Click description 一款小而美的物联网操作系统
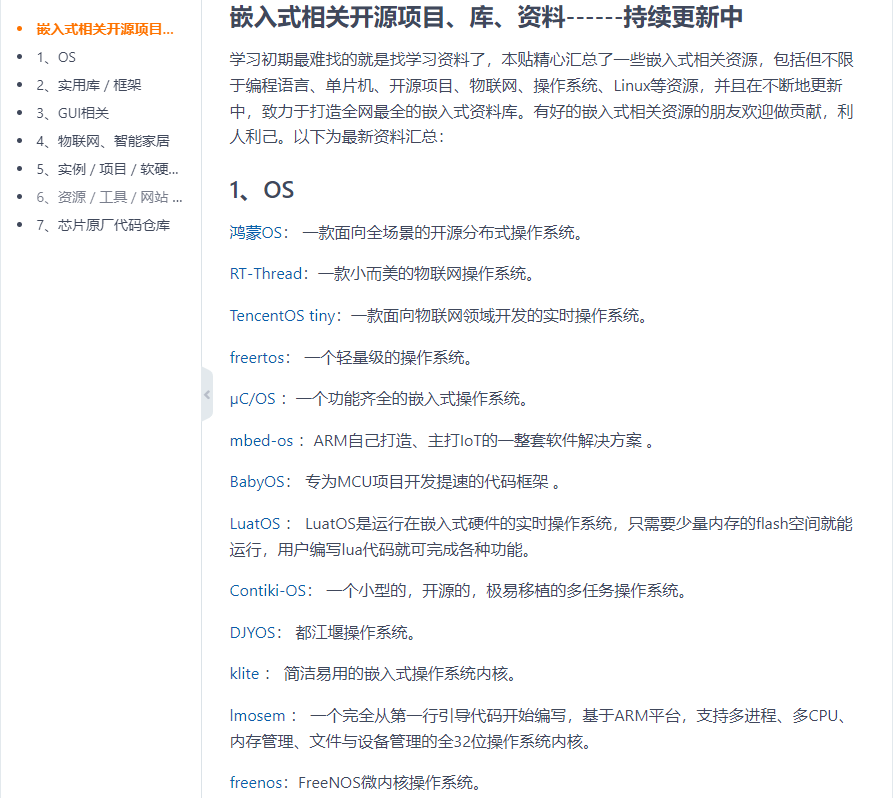This screenshot has width=894, height=798. point(428,274)
